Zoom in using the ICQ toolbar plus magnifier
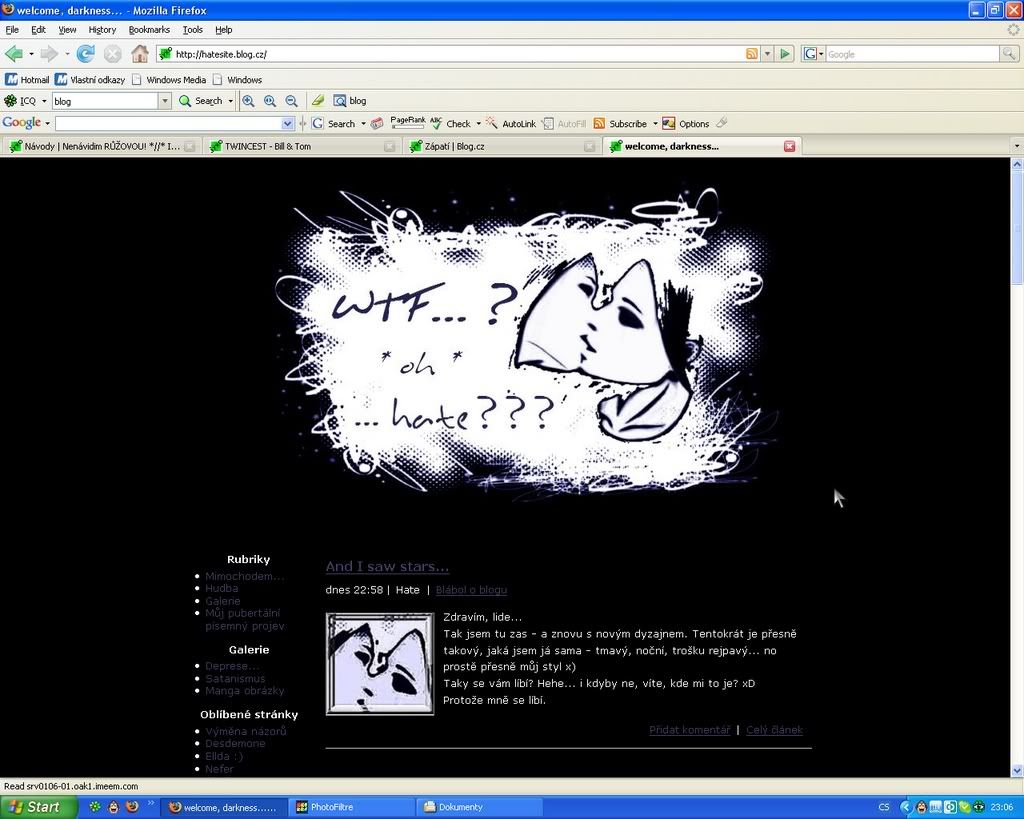 point(248,101)
